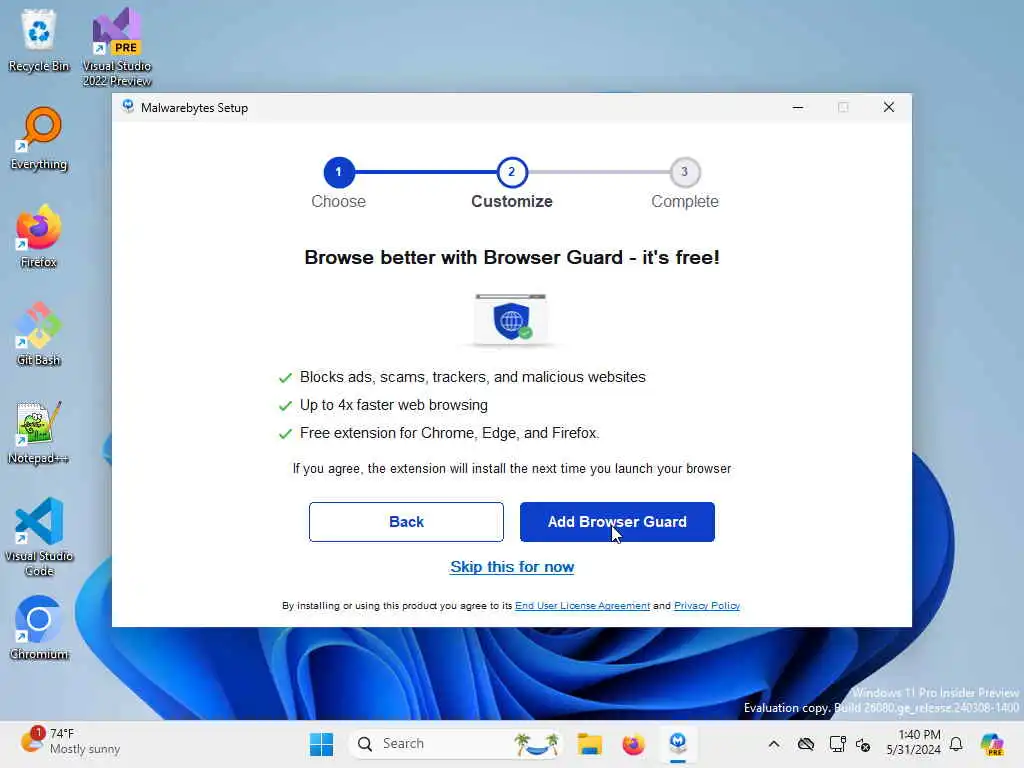Open the clock showing 1:40 PM
1024x768 pixels.
[x=914, y=743]
